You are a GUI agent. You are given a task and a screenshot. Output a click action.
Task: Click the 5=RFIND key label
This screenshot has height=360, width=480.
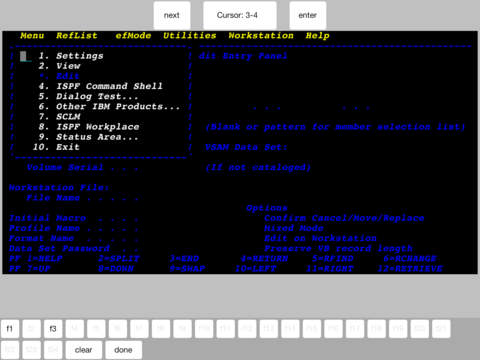(x=332, y=259)
